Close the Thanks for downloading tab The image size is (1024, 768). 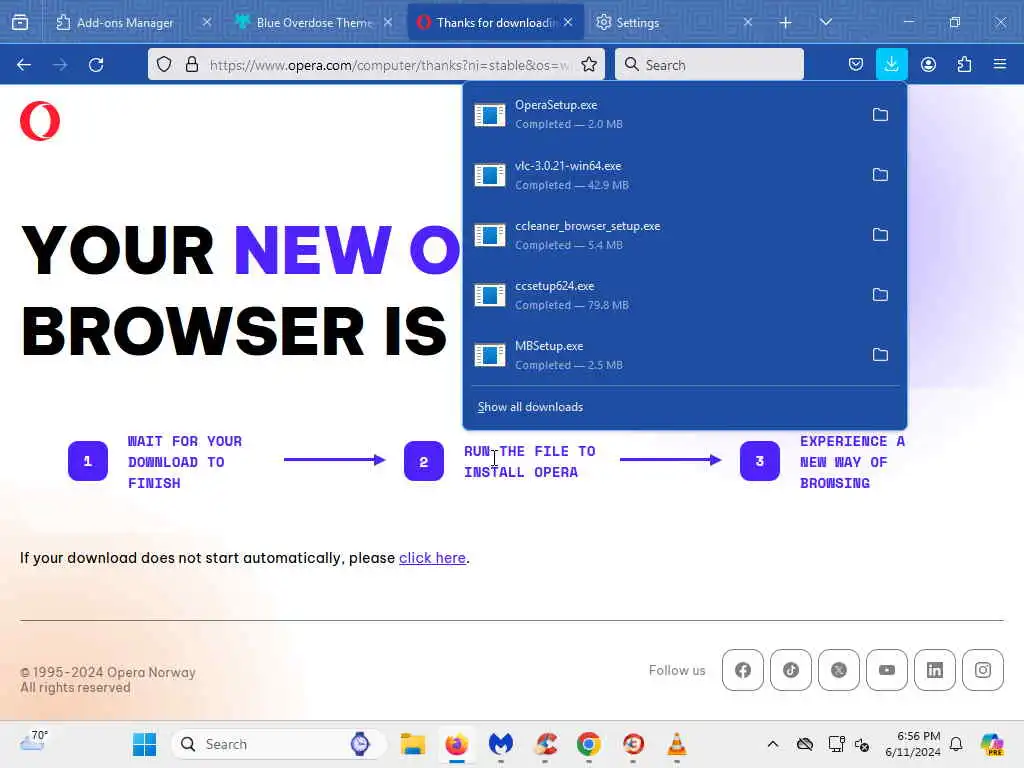click(x=568, y=22)
